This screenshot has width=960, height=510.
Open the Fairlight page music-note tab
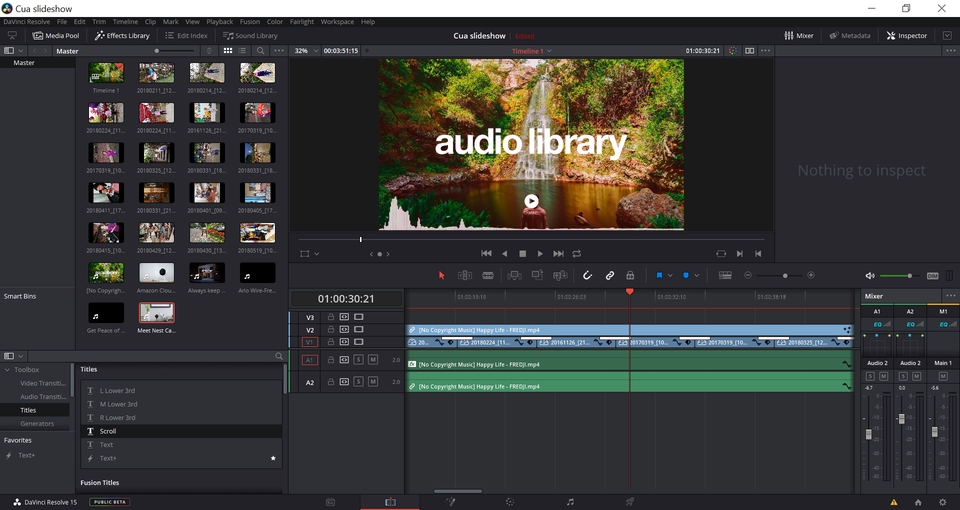570,502
